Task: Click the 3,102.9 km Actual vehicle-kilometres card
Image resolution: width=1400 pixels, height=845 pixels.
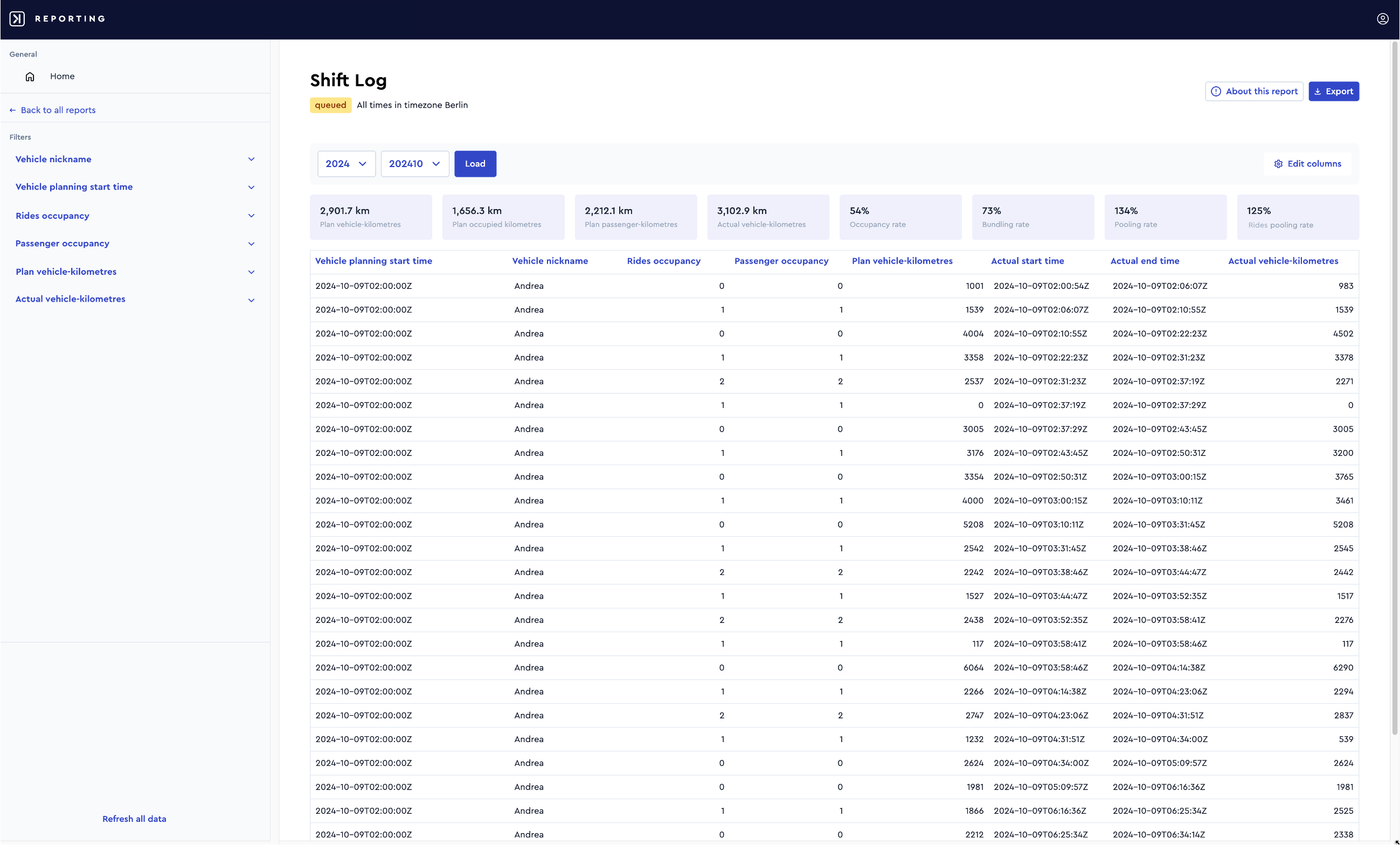Action: coord(767,217)
